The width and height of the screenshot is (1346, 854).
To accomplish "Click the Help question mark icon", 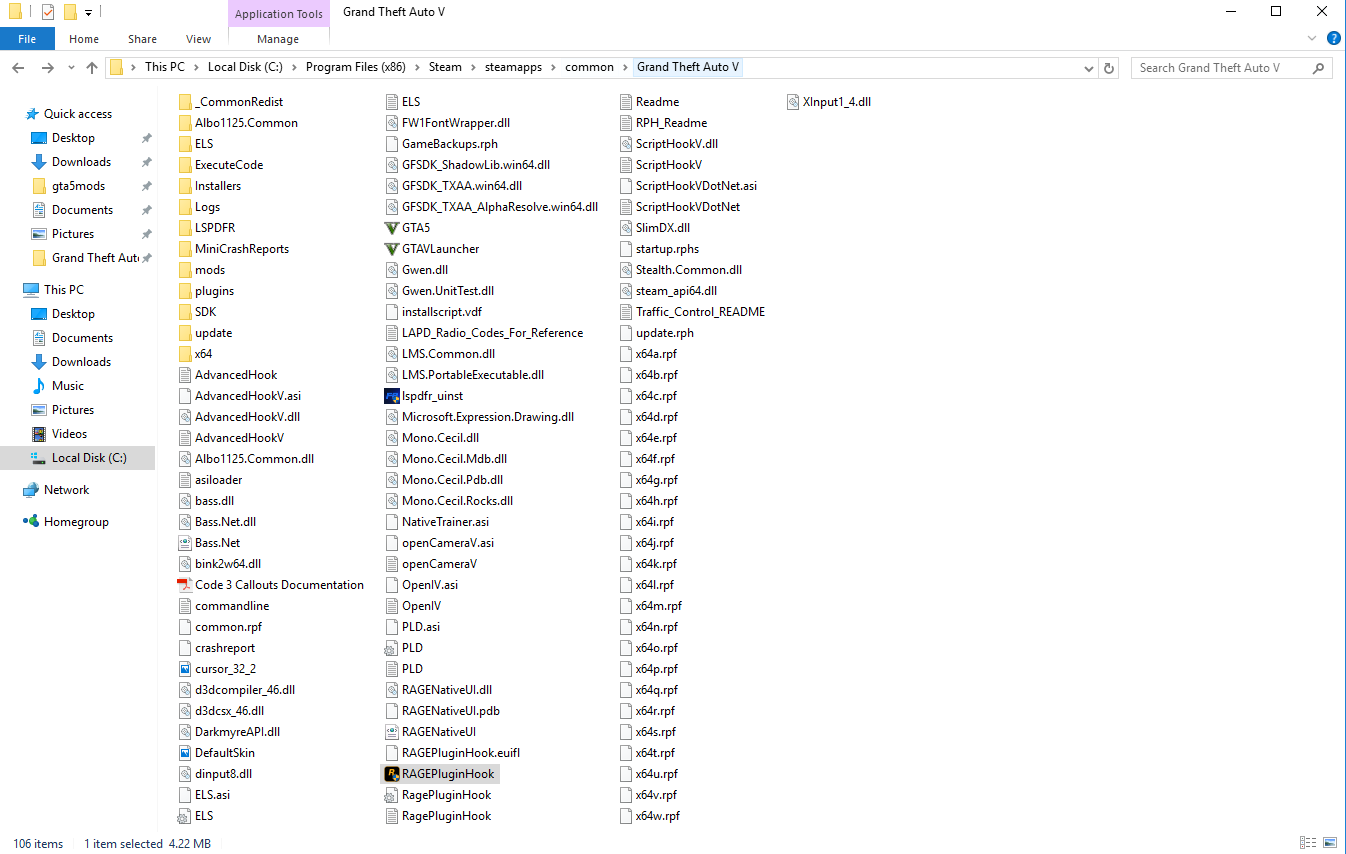I will 1333,38.
